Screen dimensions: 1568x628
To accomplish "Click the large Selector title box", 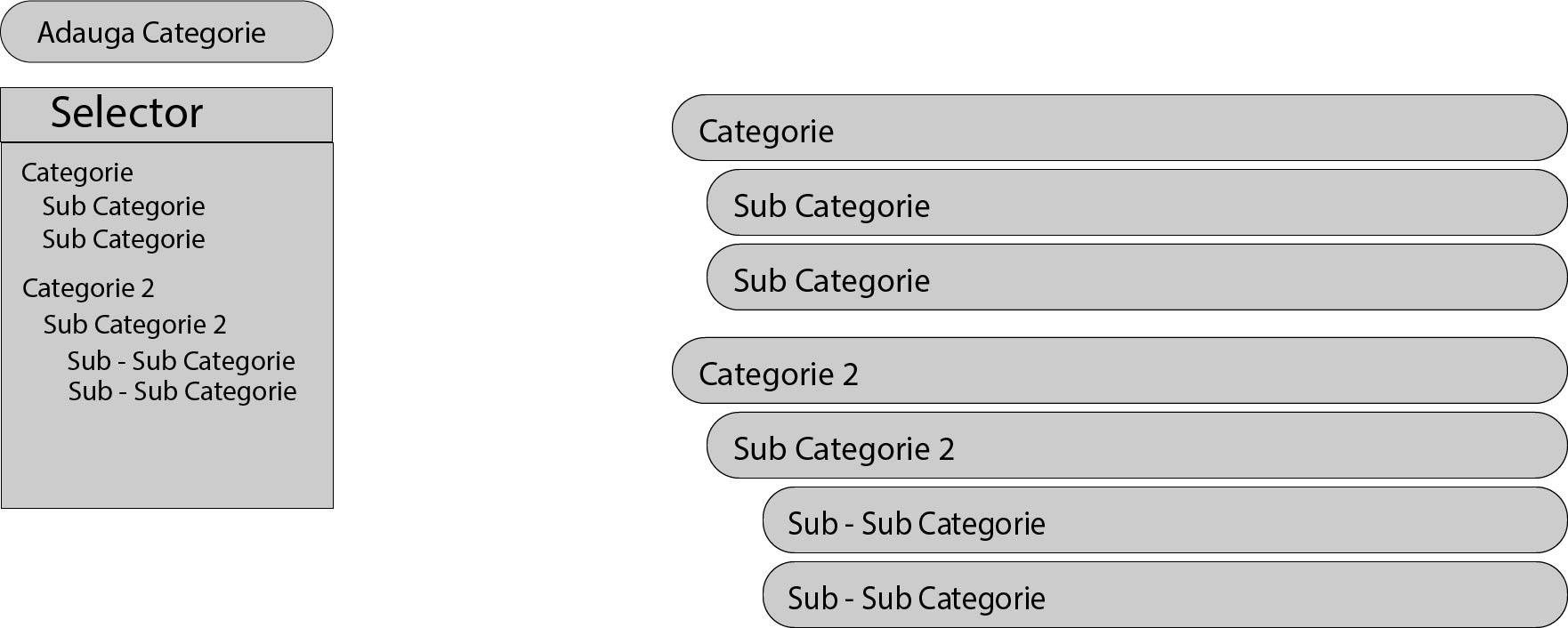I will (x=166, y=114).
